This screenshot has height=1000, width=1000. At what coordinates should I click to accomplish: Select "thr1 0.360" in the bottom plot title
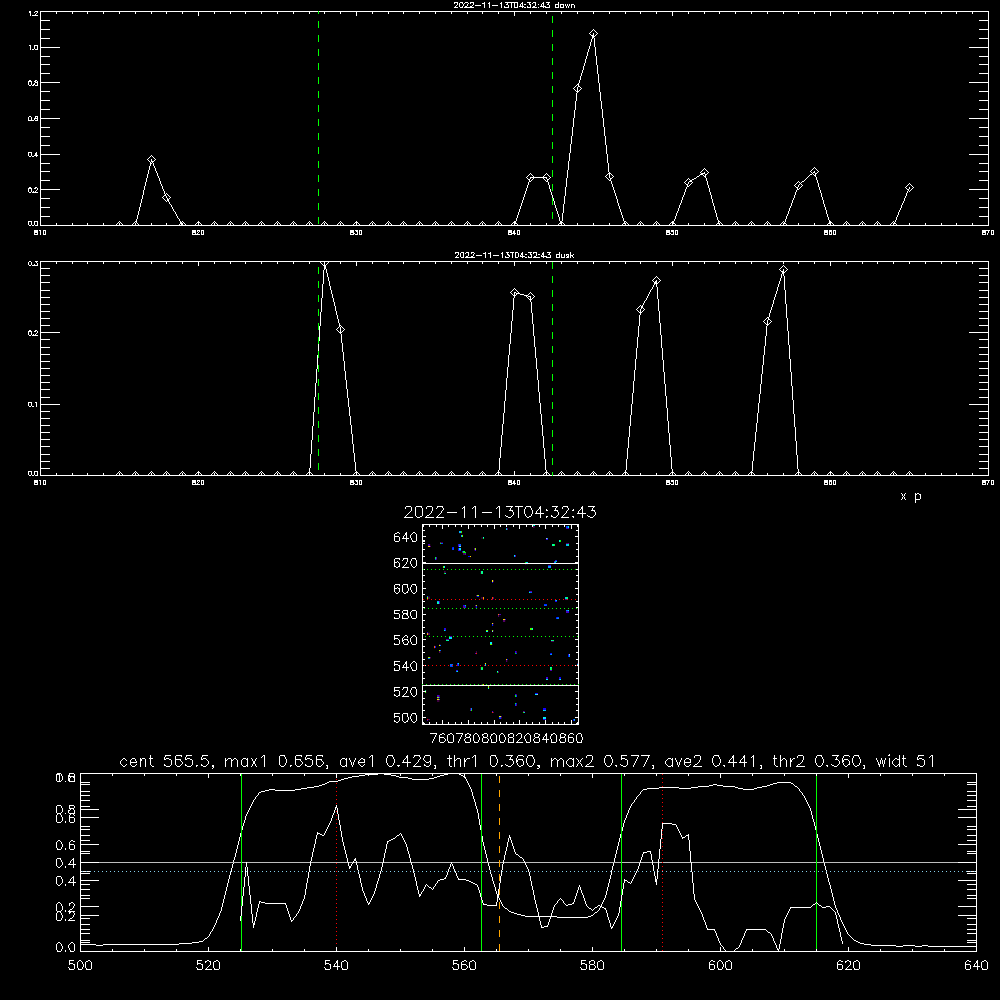[x=490, y=761]
